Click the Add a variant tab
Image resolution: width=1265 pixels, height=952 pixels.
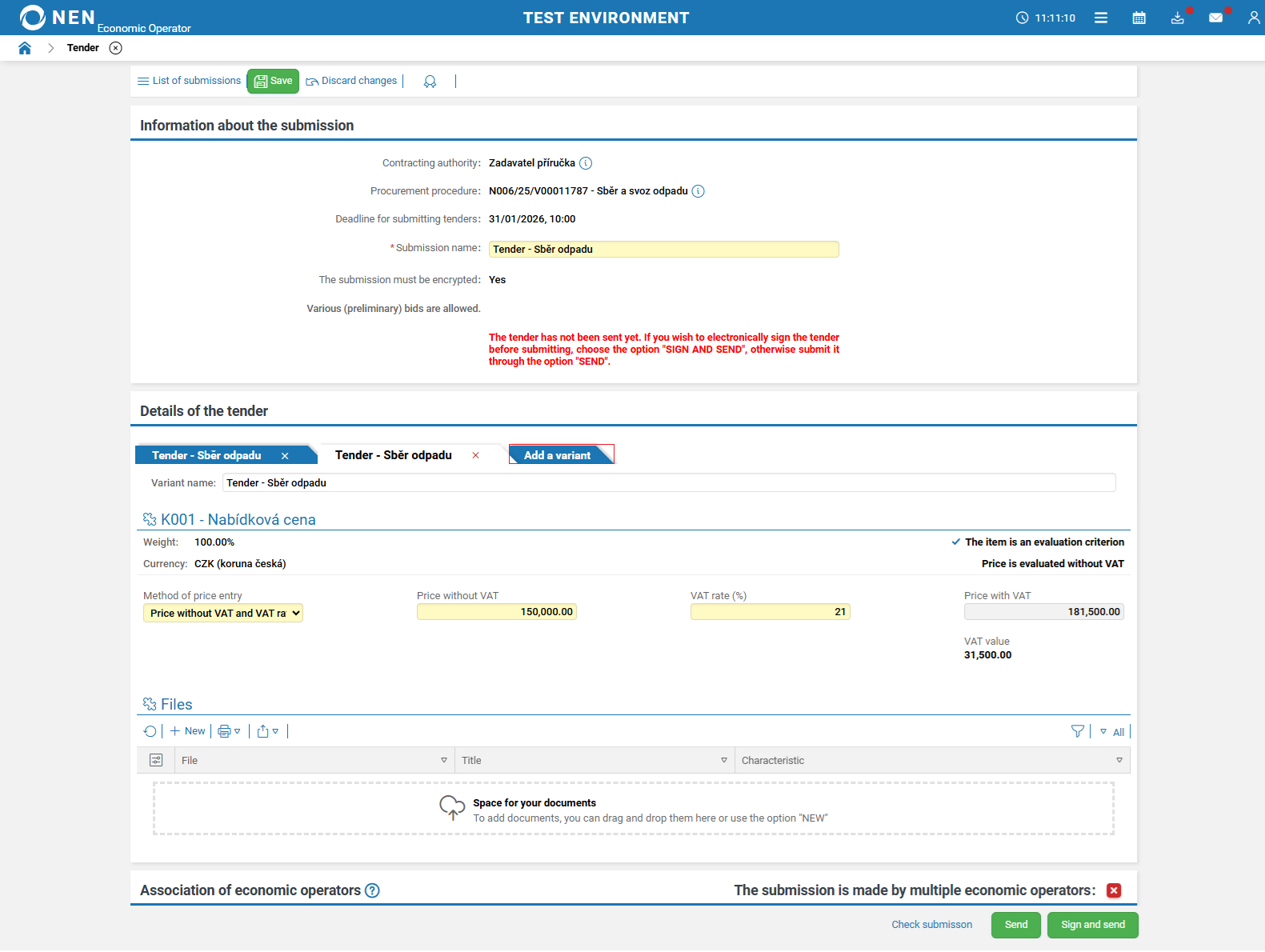click(558, 455)
